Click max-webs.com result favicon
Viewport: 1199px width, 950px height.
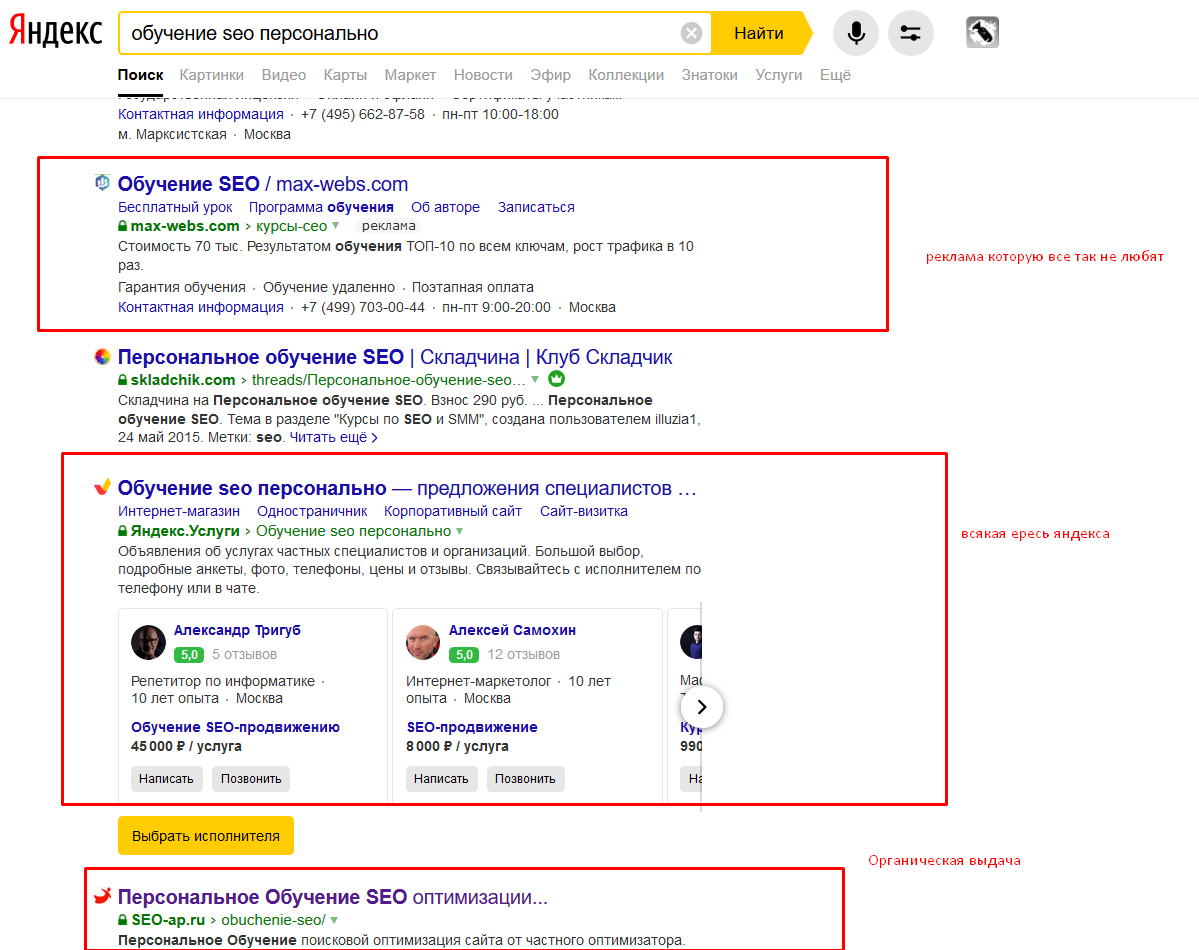(102, 183)
